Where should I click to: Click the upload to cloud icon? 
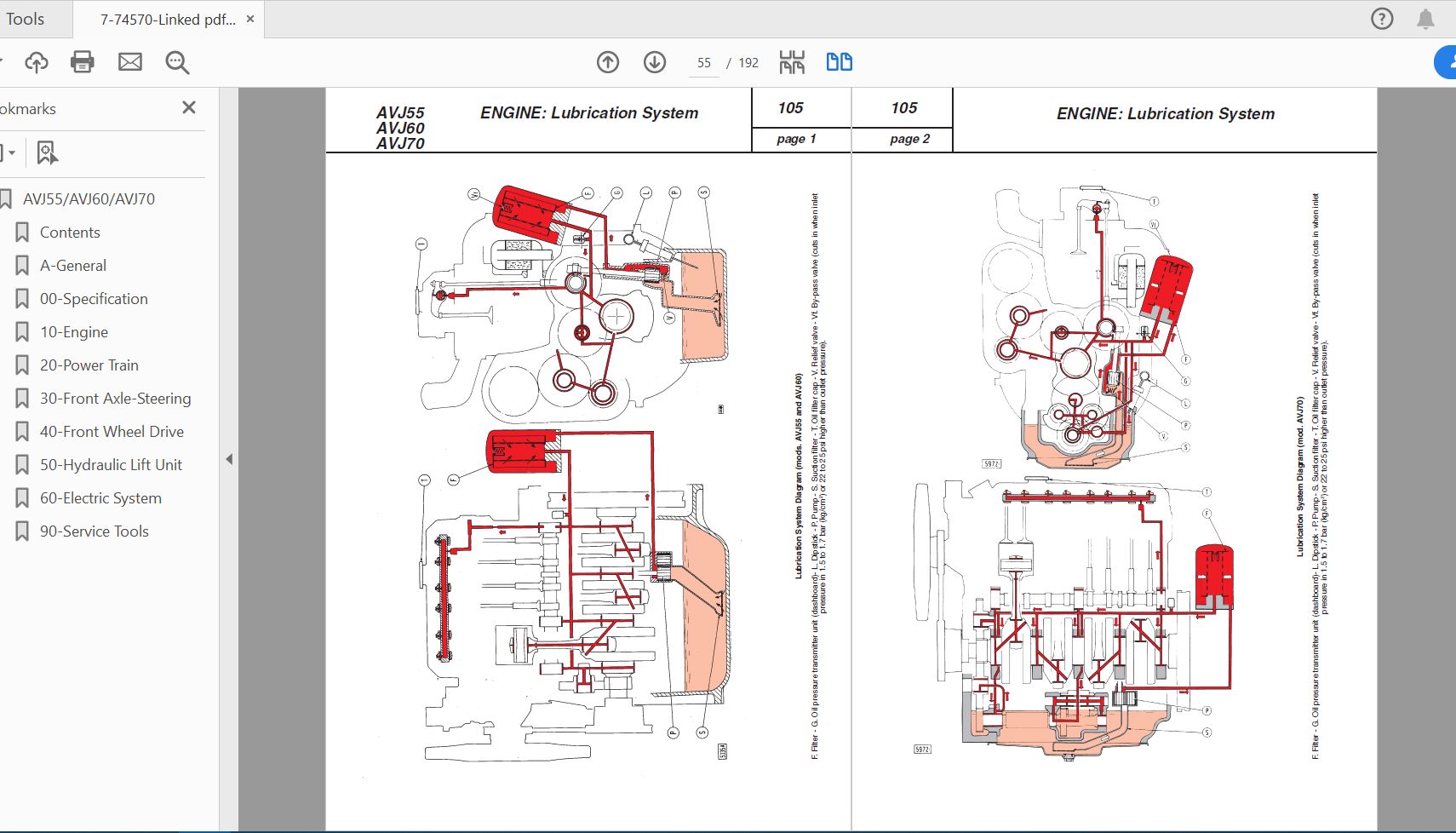click(x=36, y=61)
